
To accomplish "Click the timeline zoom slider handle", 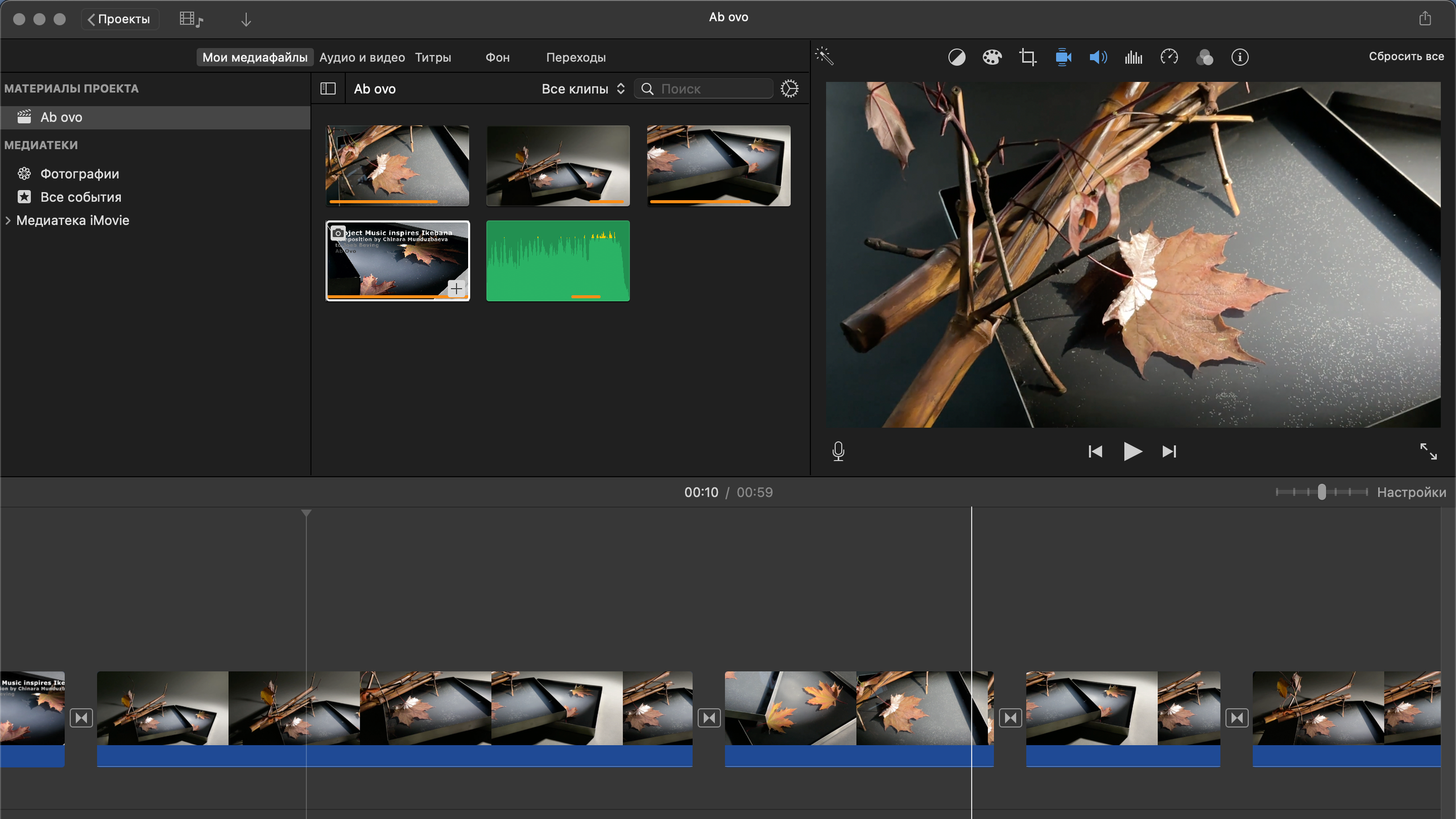I will click(1322, 492).
